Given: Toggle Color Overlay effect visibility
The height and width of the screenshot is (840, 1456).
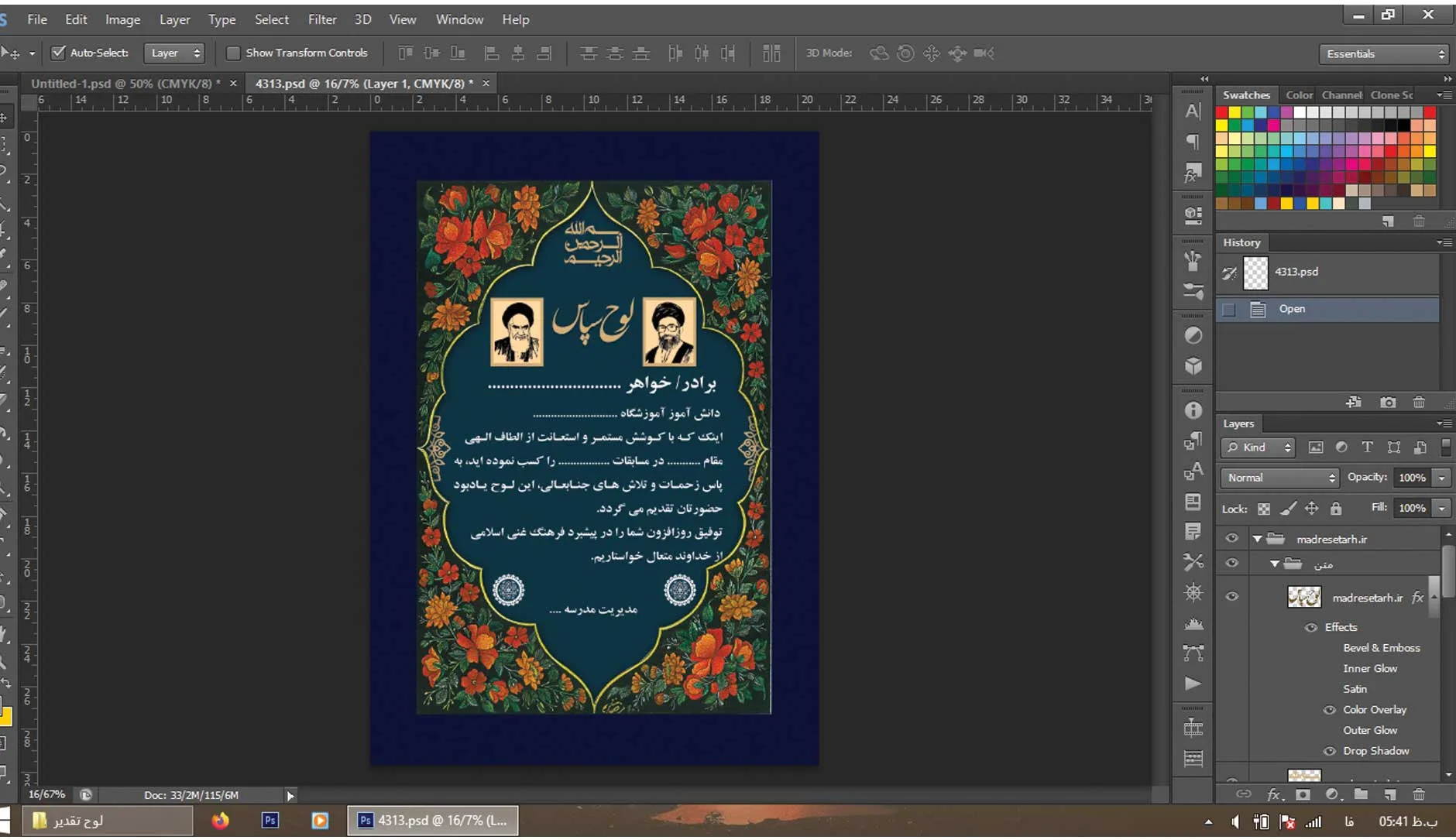Looking at the screenshot, I should (1330, 710).
